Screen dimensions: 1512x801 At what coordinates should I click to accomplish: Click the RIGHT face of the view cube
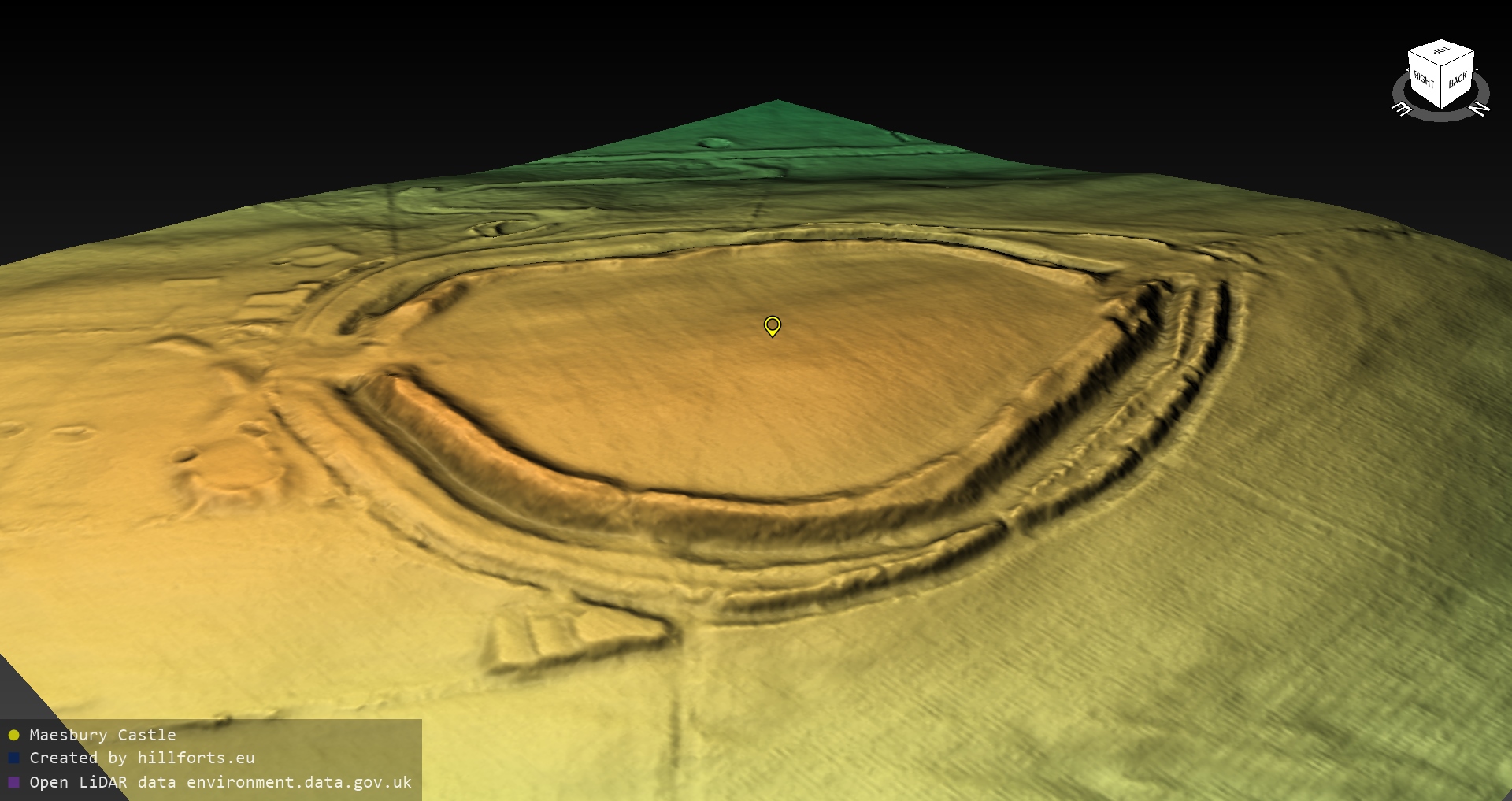[x=1424, y=81]
